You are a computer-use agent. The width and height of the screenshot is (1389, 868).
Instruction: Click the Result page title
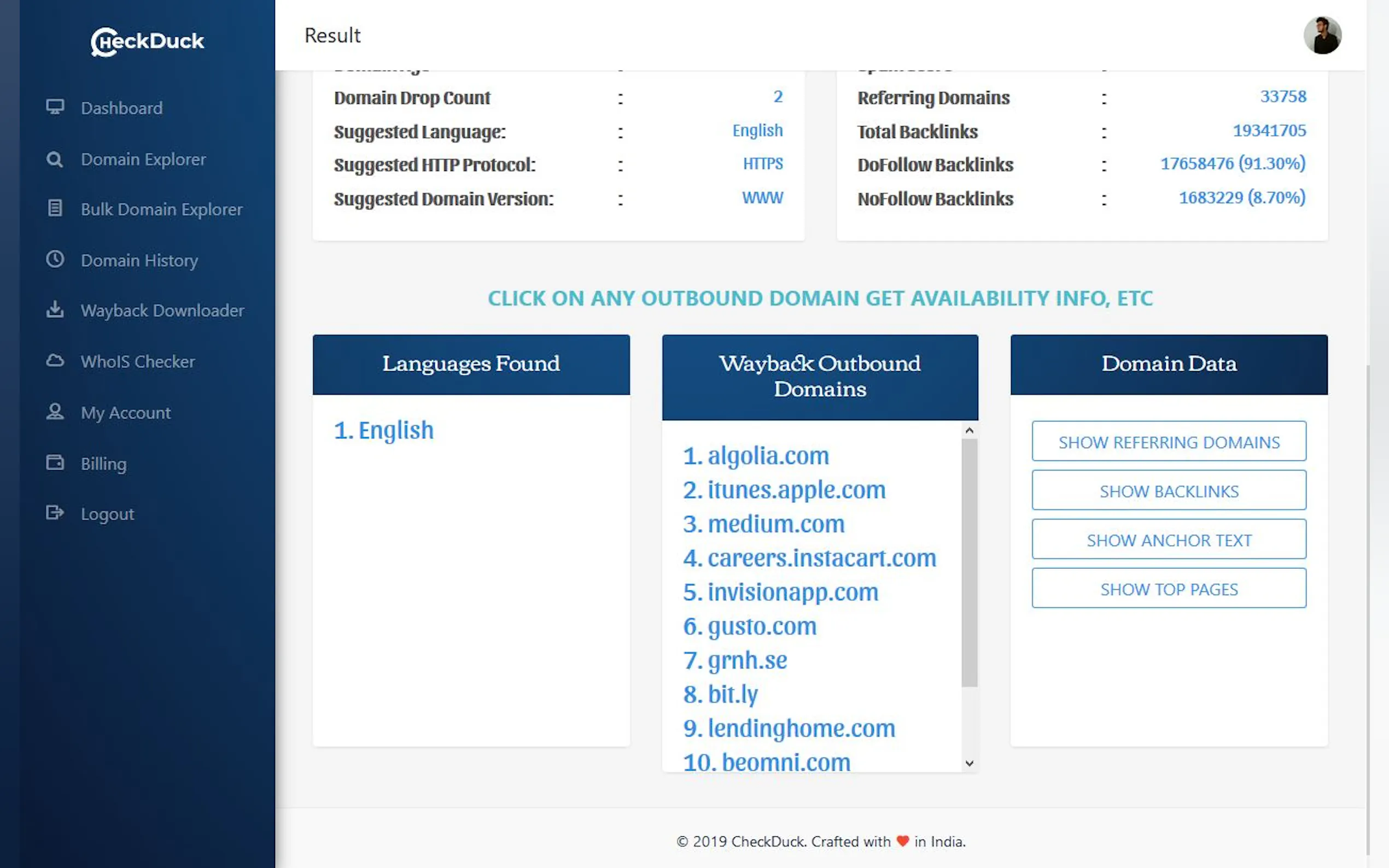(x=332, y=35)
